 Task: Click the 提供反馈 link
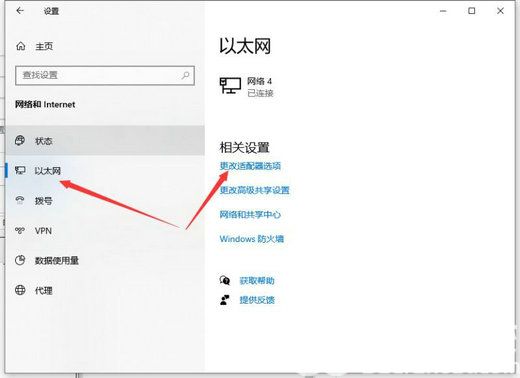[x=257, y=300]
